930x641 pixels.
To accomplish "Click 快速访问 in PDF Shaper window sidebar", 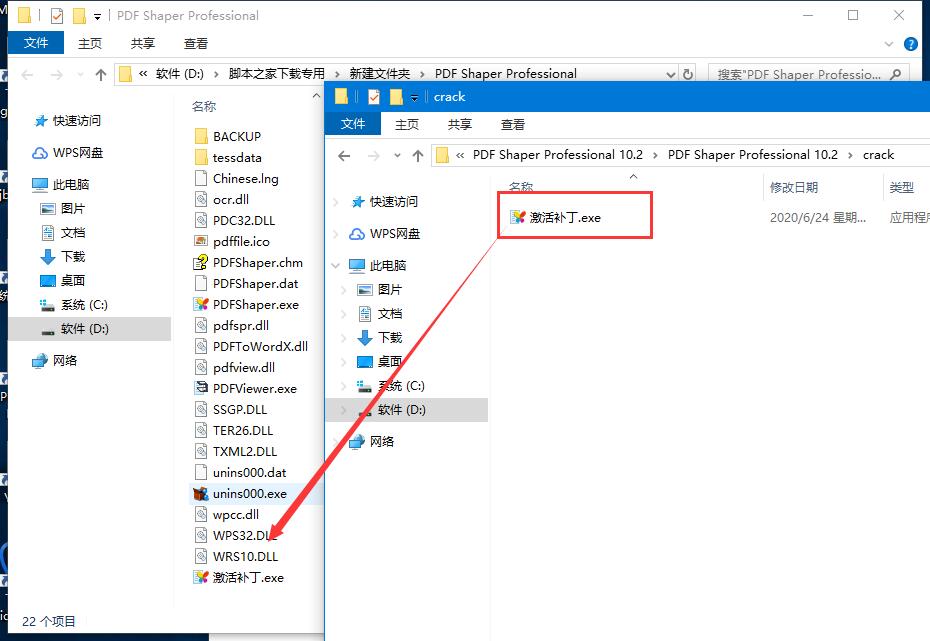I will tap(68, 121).
